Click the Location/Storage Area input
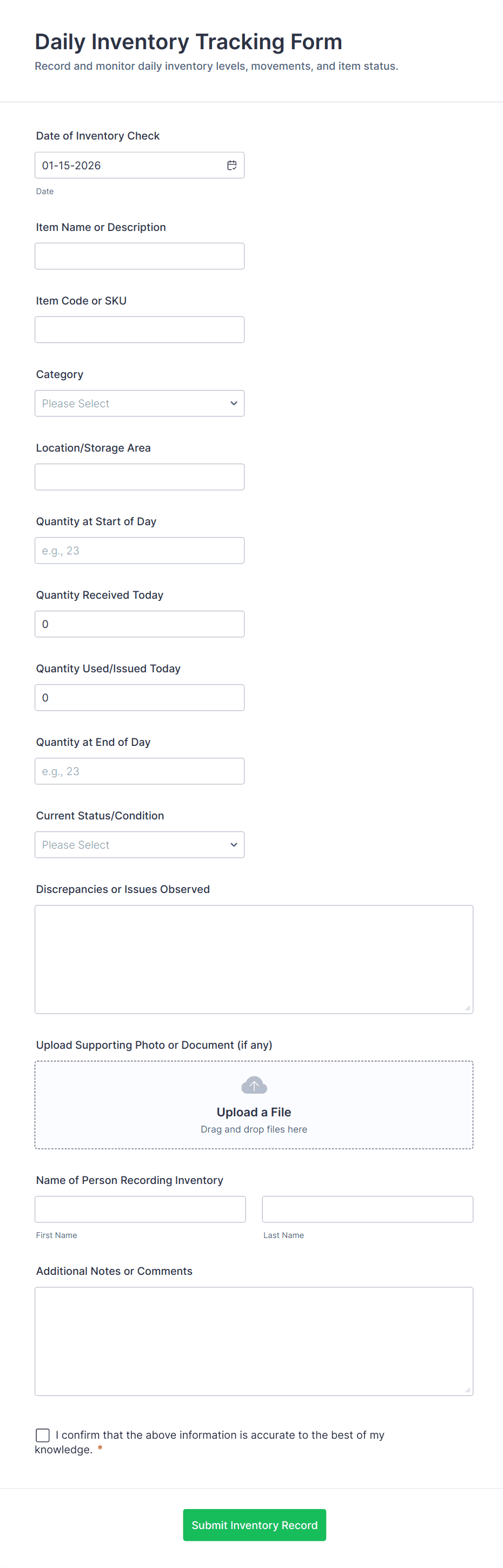Screen dimensions: 503x1568 140,477
